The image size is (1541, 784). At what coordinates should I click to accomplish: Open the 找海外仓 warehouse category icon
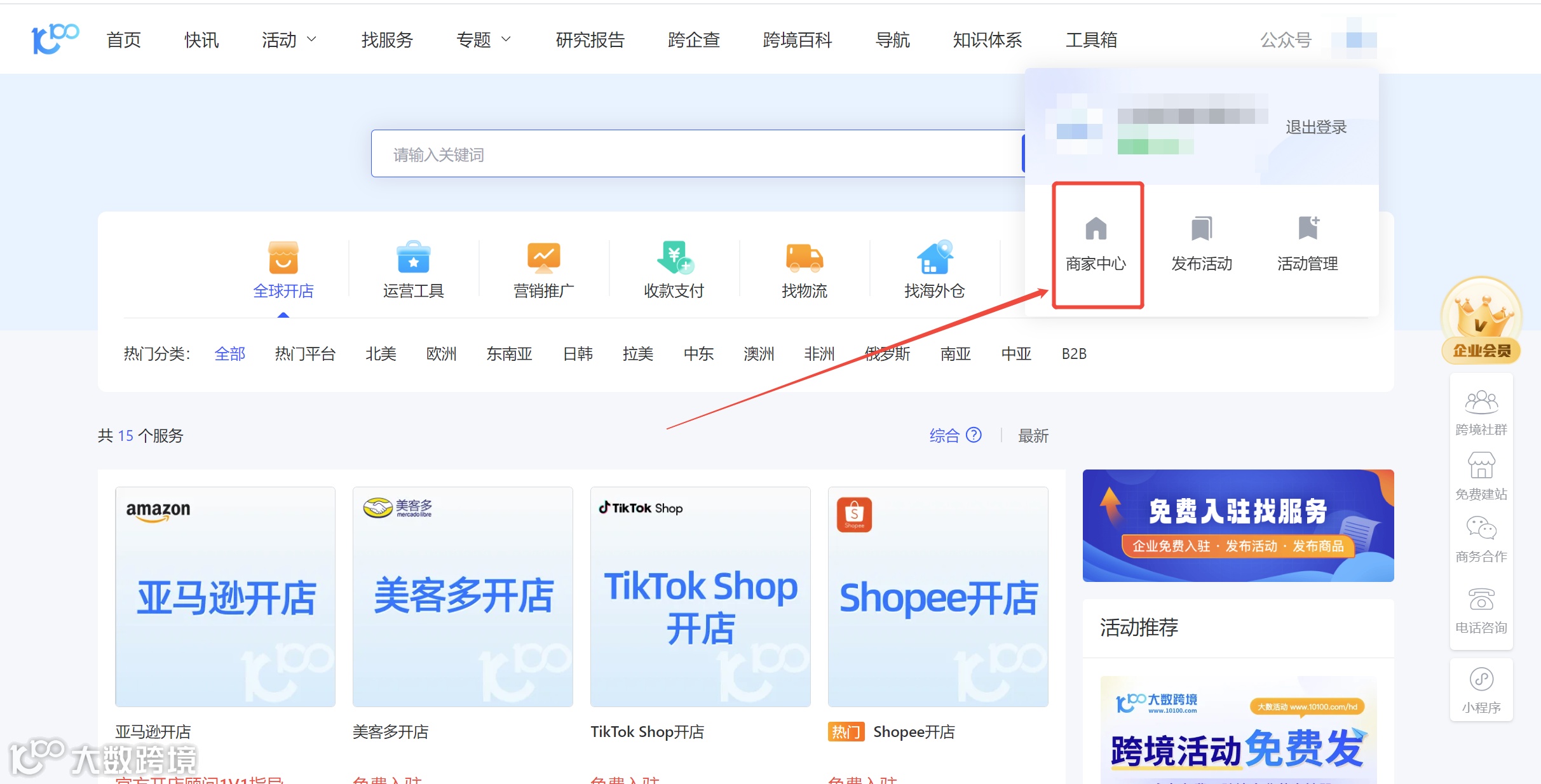click(x=934, y=257)
